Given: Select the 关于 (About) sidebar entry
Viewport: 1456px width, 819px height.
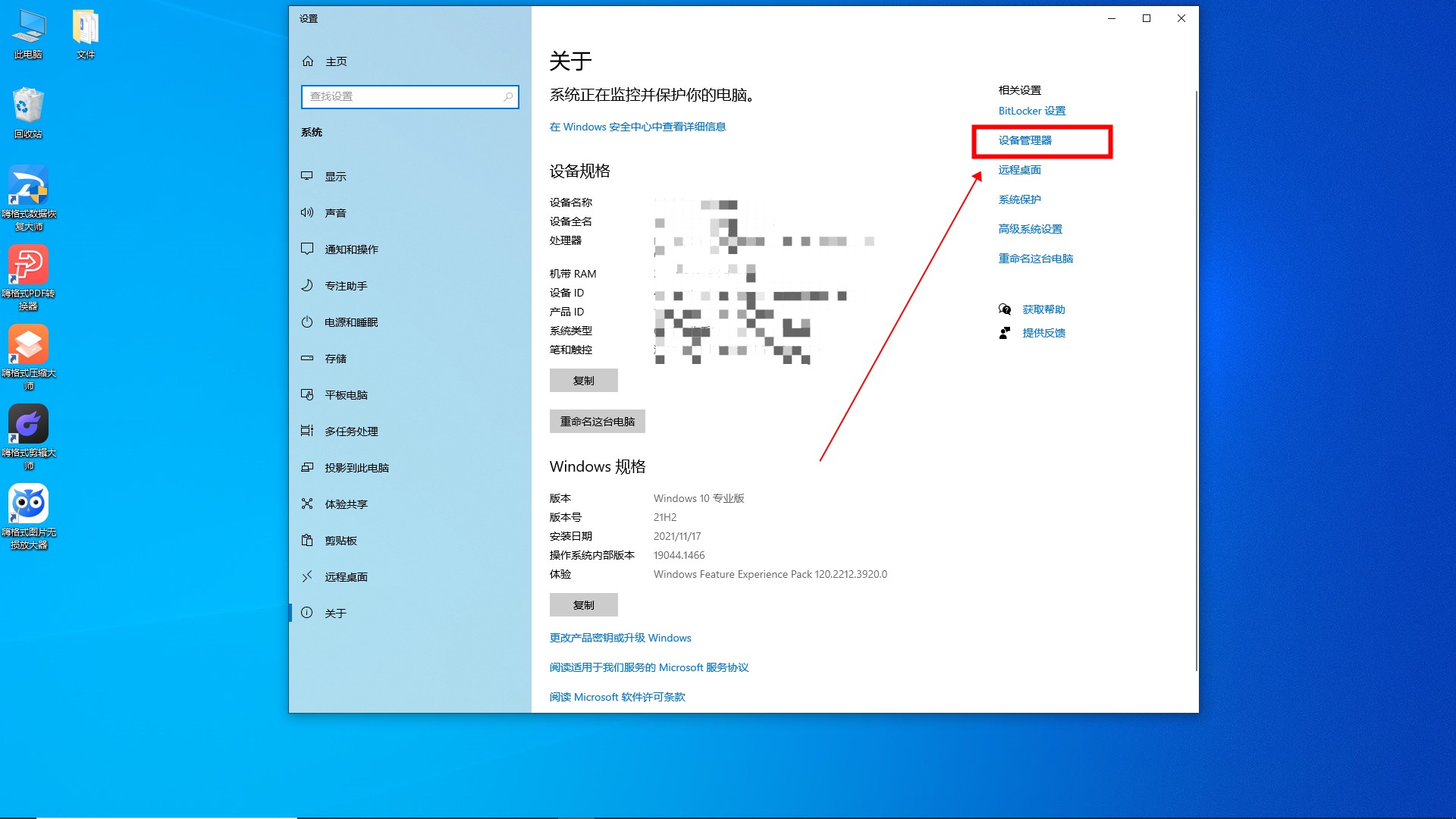Looking at the screenshot, I should [334, 613].
